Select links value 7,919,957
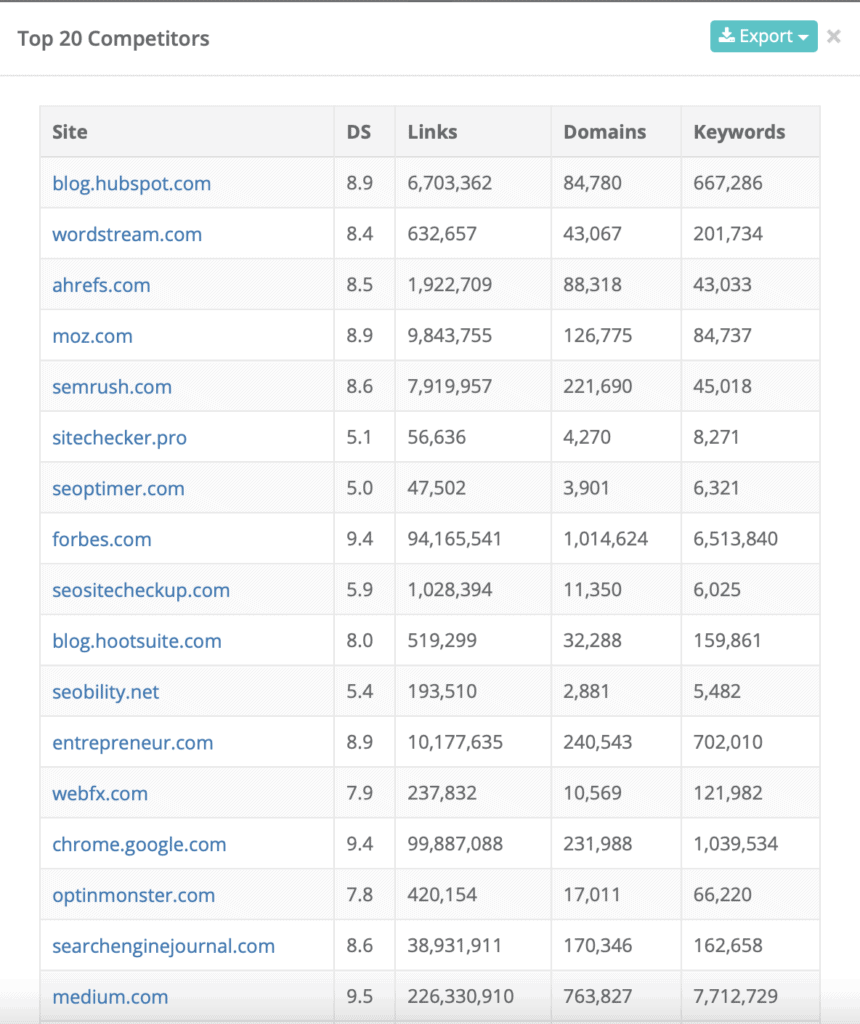Image resolution: width=860 pixels, height=1024 pixels. click(x=449, y=387)
